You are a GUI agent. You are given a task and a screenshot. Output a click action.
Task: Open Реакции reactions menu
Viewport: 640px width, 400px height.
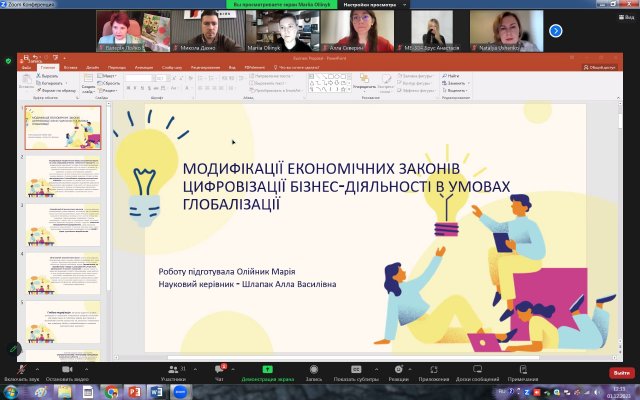pos(398,370)
